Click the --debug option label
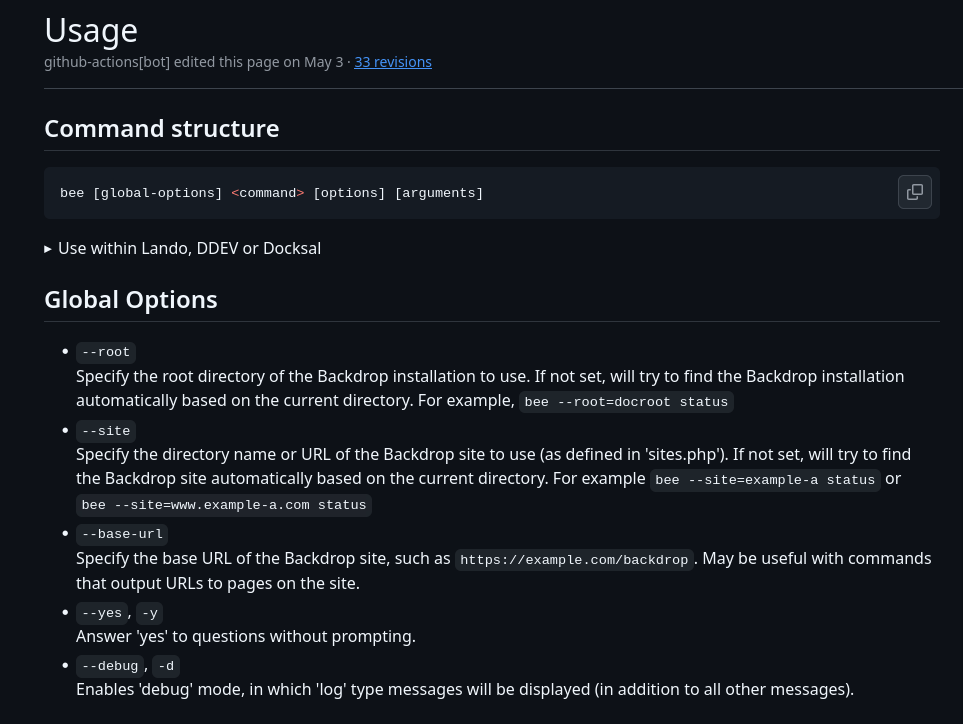Viewport: 963px width, 724px height. (x=110, y=666)
